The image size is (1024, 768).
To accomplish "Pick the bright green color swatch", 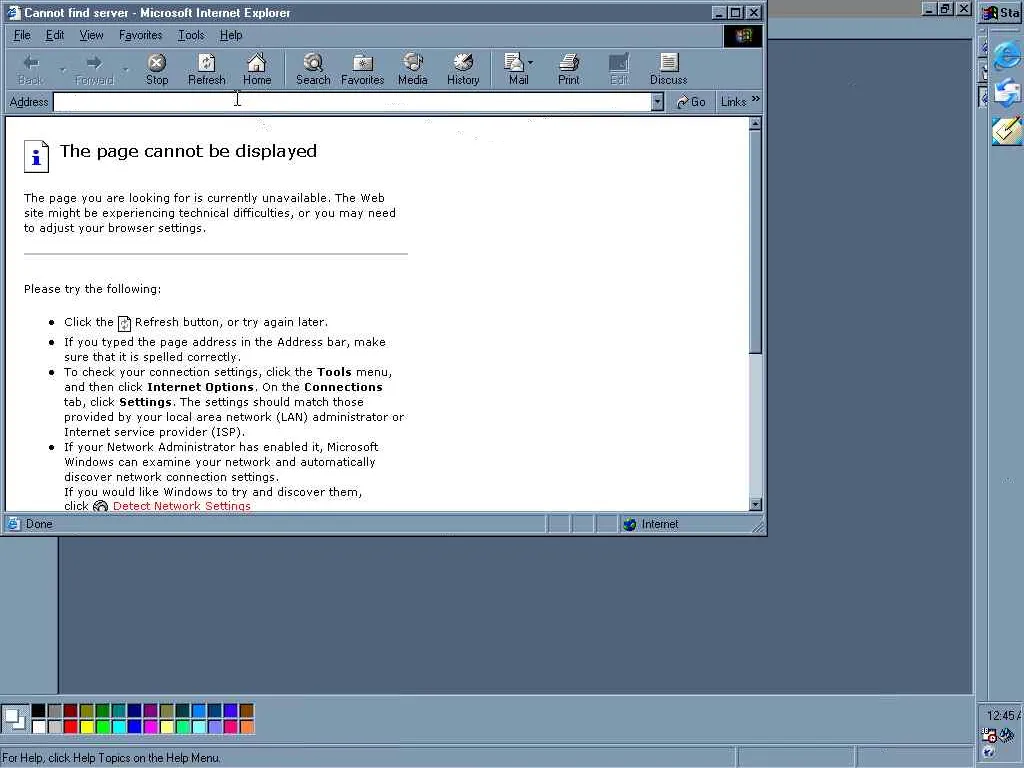I will [103, 726].
